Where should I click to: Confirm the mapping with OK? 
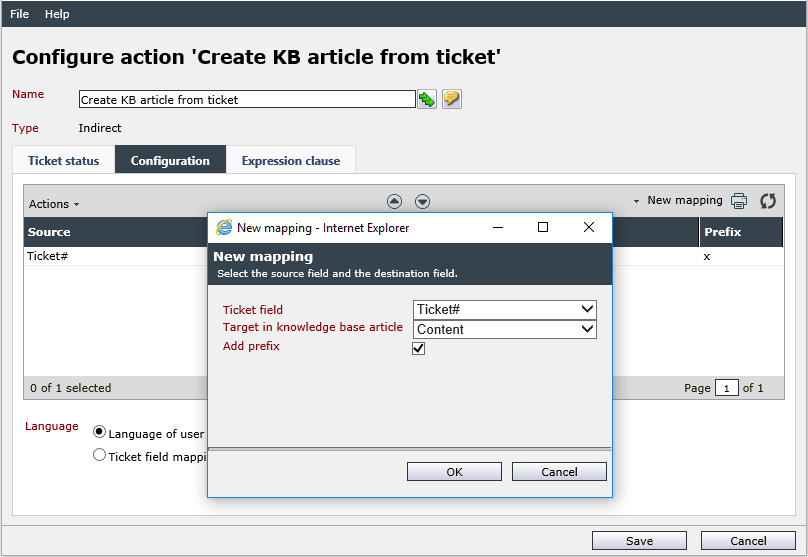pos(454,471)
